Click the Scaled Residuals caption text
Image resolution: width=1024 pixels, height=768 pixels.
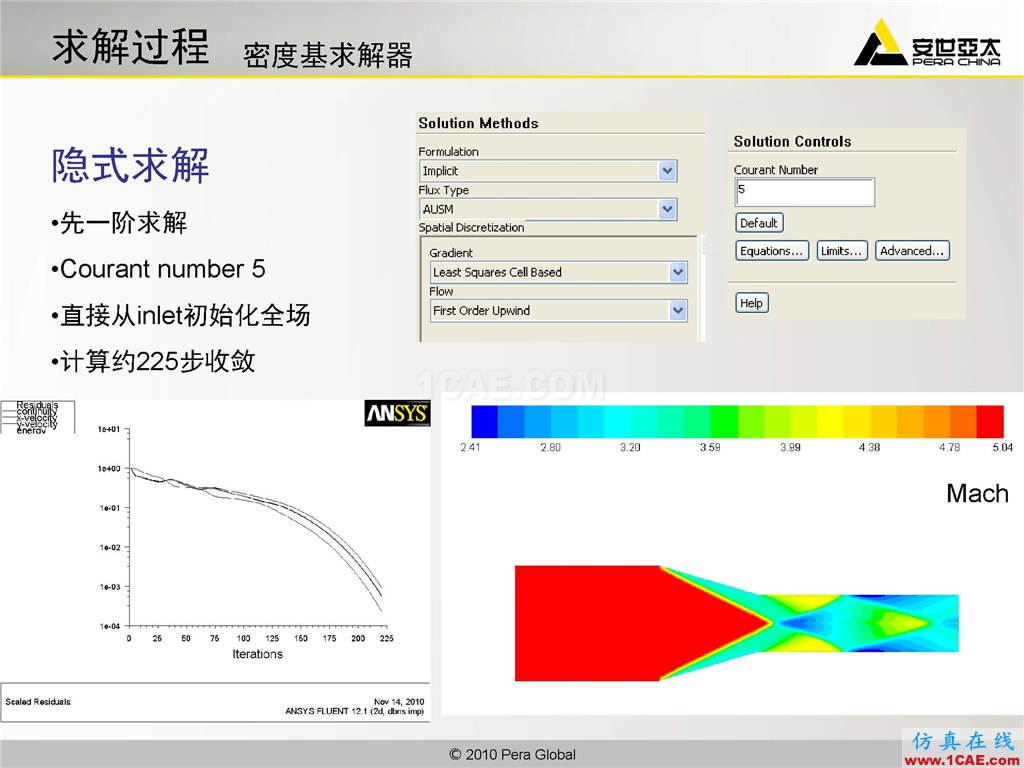coord(38,702)
